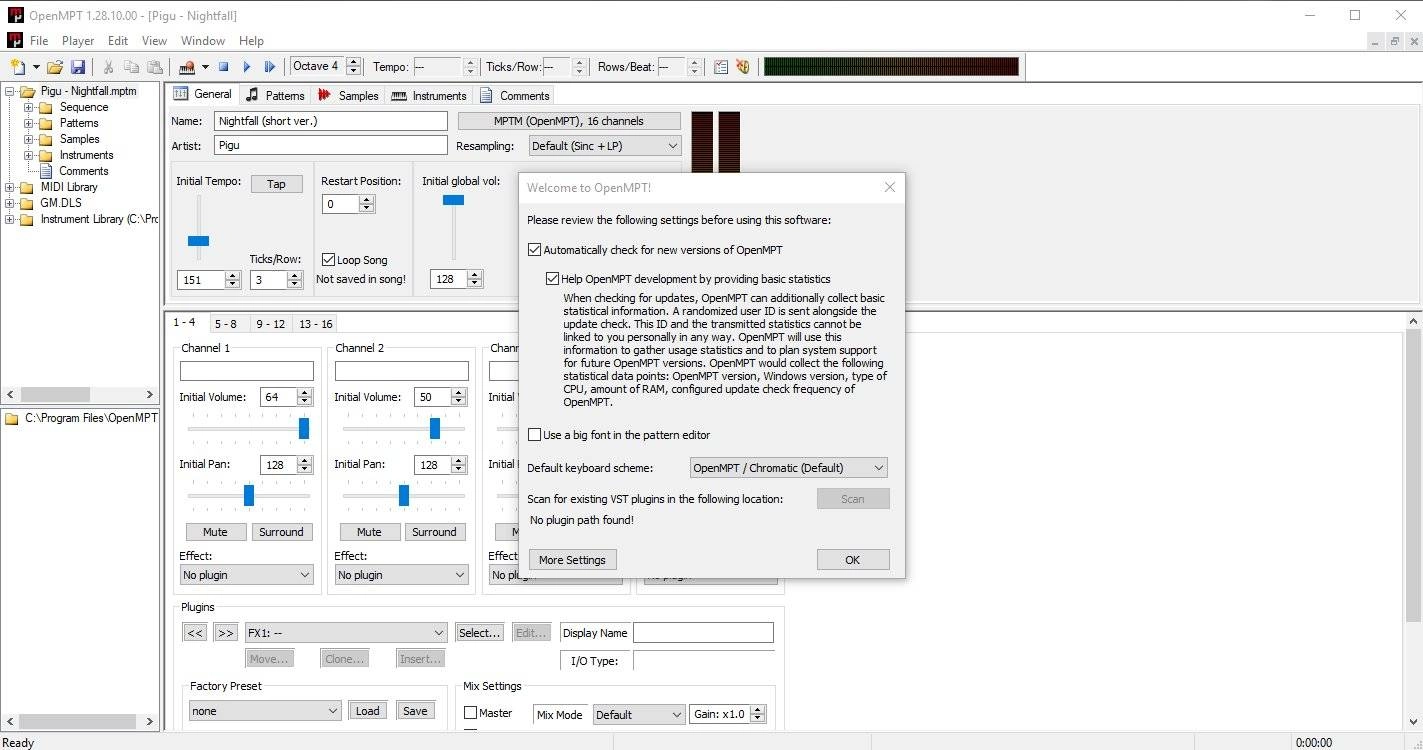Open the Player menu
1423x750 pixels.
(x=78, y=41)
